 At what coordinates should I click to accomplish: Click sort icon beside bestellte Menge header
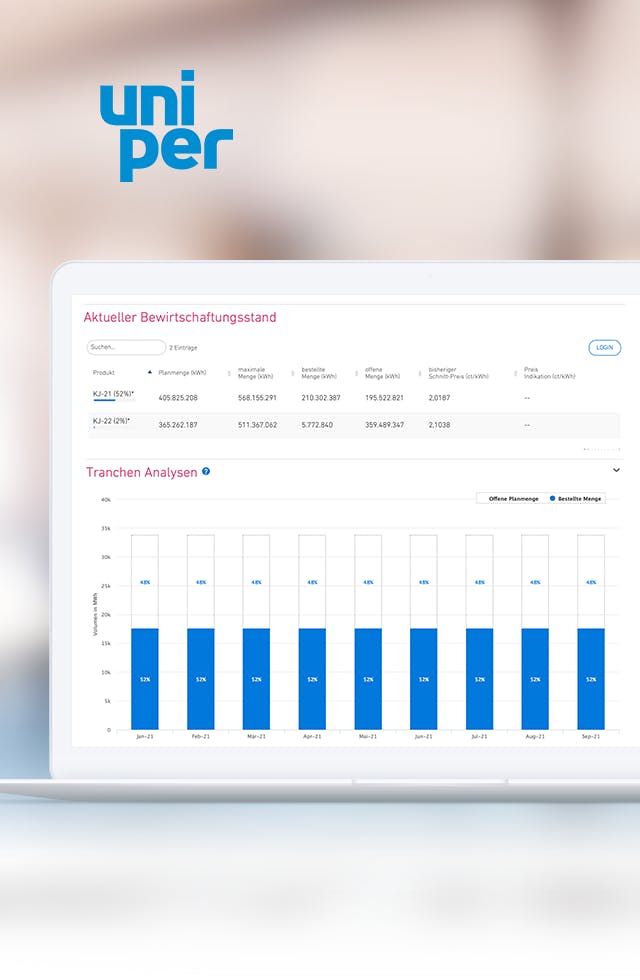coord(292,373)
